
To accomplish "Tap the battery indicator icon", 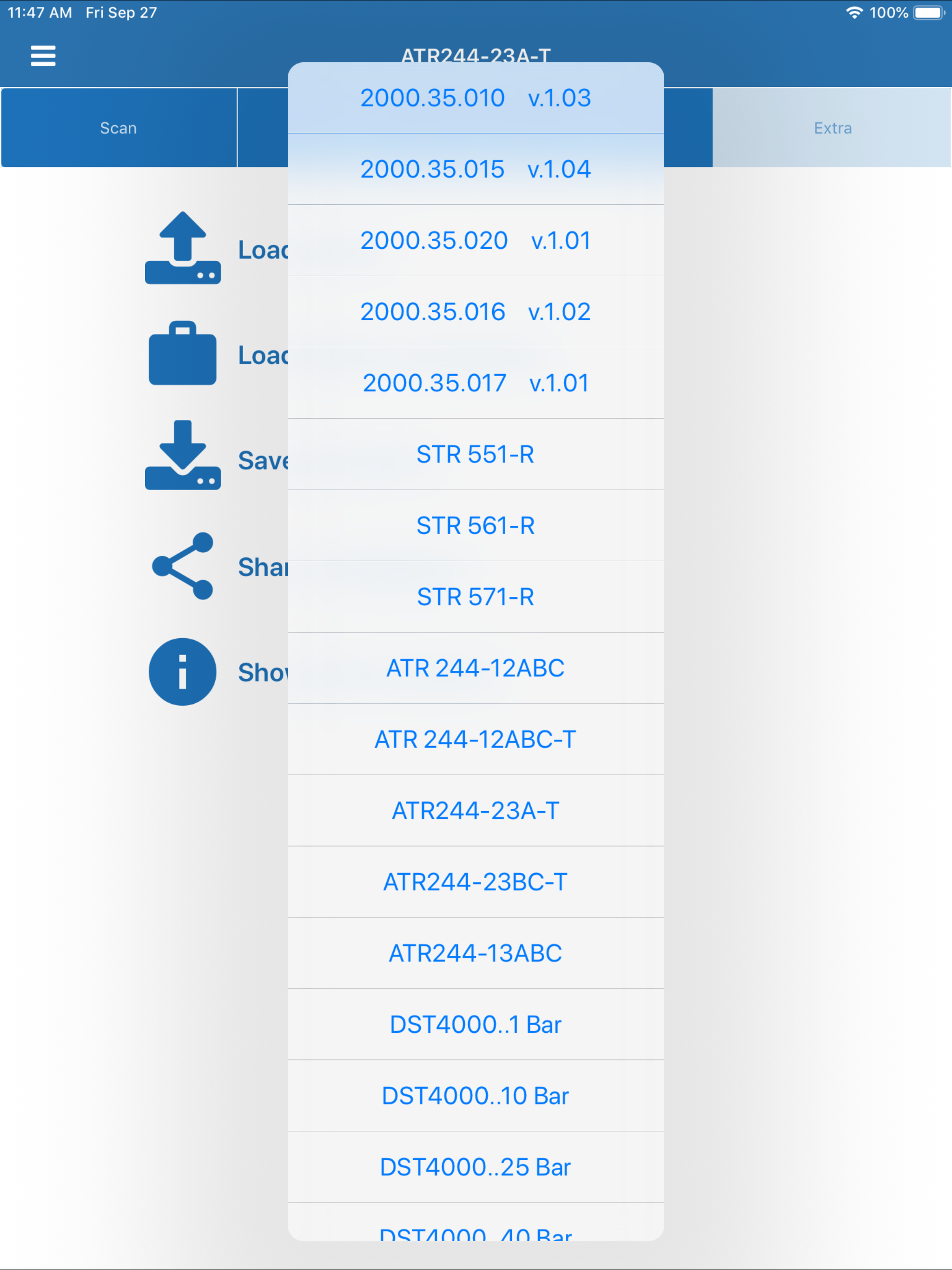I will pos(929,13).
